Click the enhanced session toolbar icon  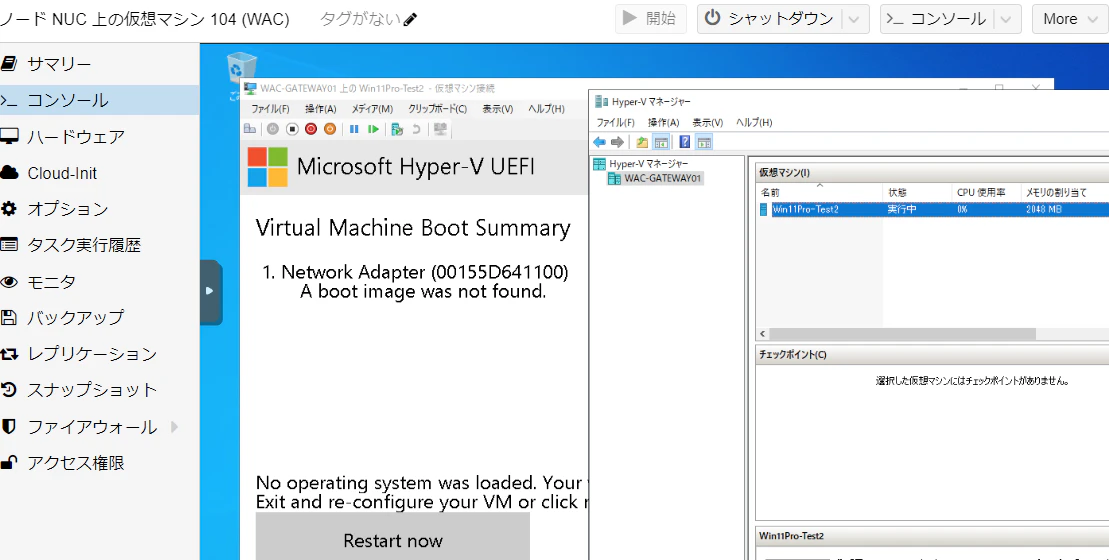pyautogui.click(x=441, y=129)
